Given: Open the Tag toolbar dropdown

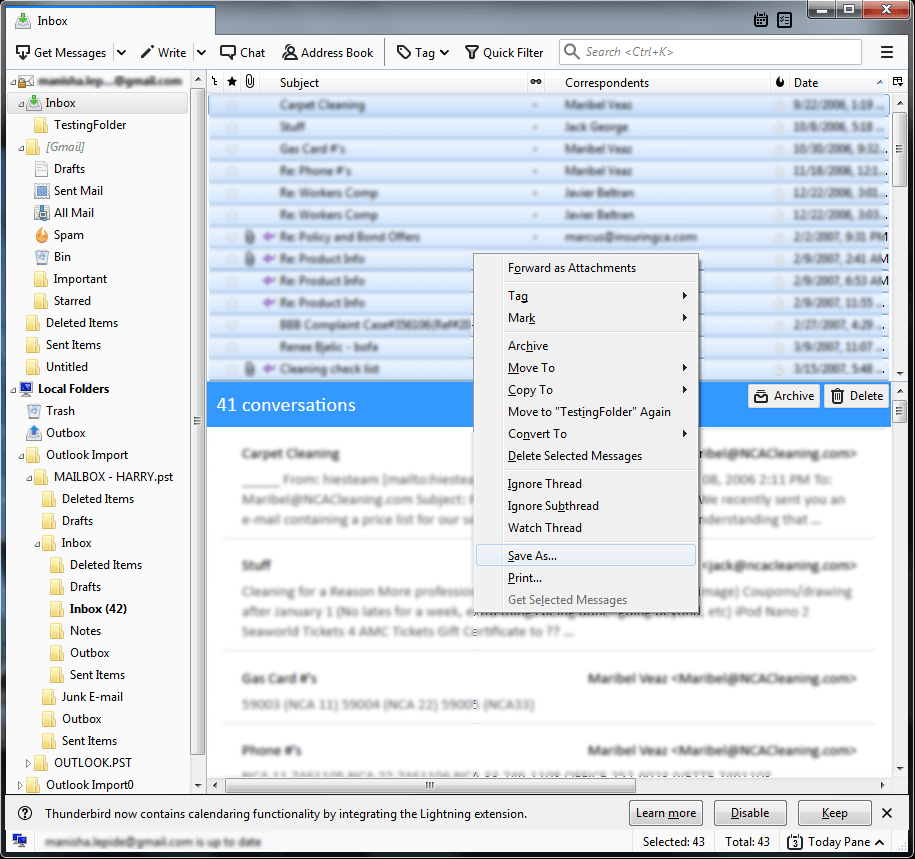Looking at the screenshot, I should point(423,53).
